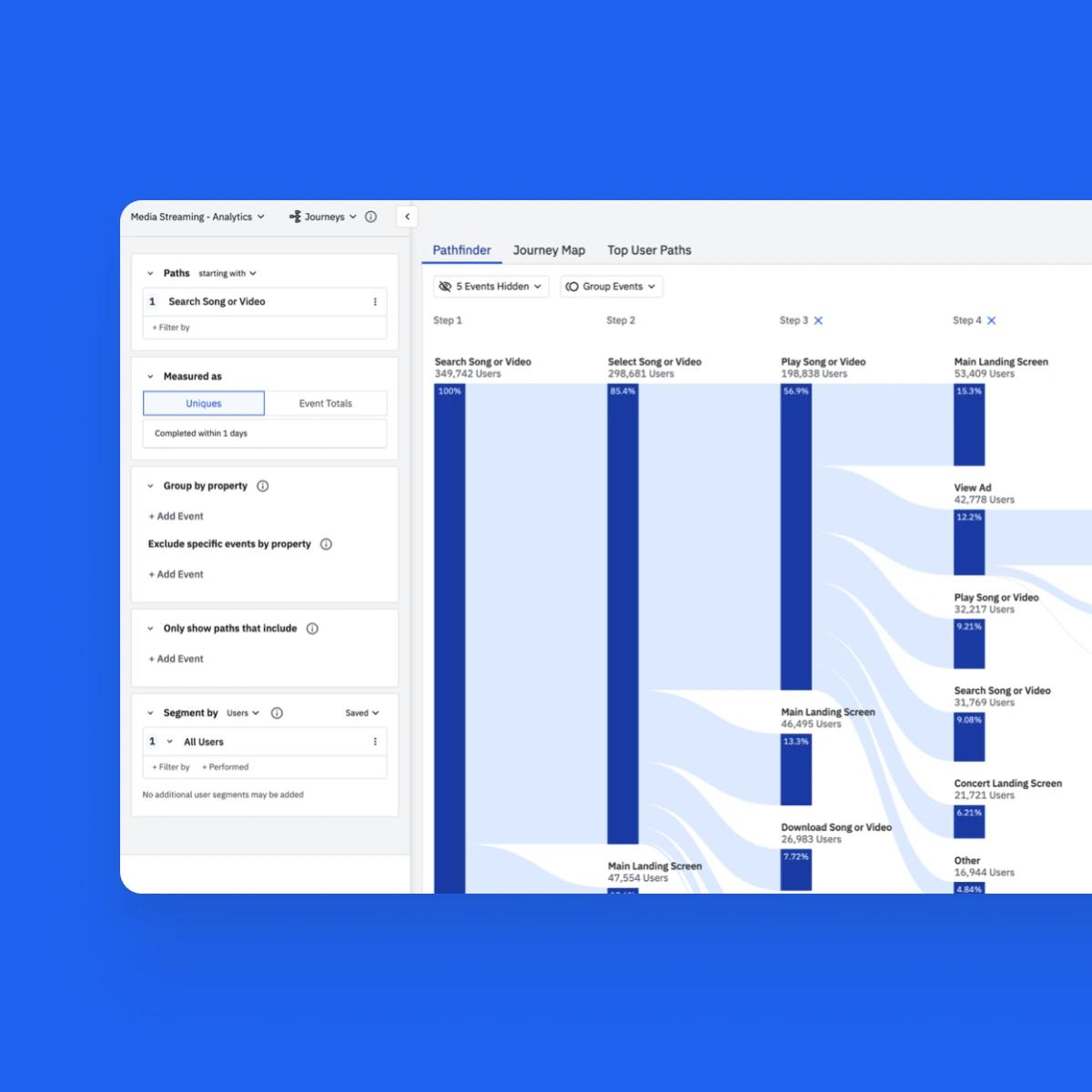1092x1092 pixels.
Task: Click the info icon beside Journeys
Action: point(370,217)
